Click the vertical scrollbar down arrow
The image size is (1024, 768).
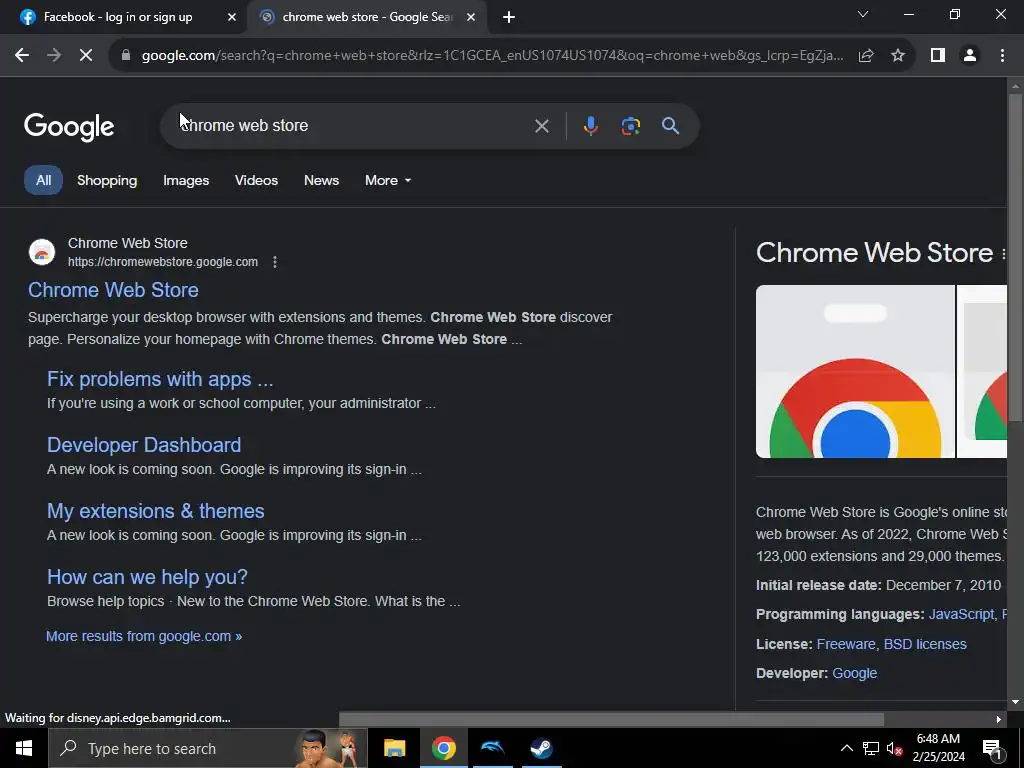[x=1015, y=702]
